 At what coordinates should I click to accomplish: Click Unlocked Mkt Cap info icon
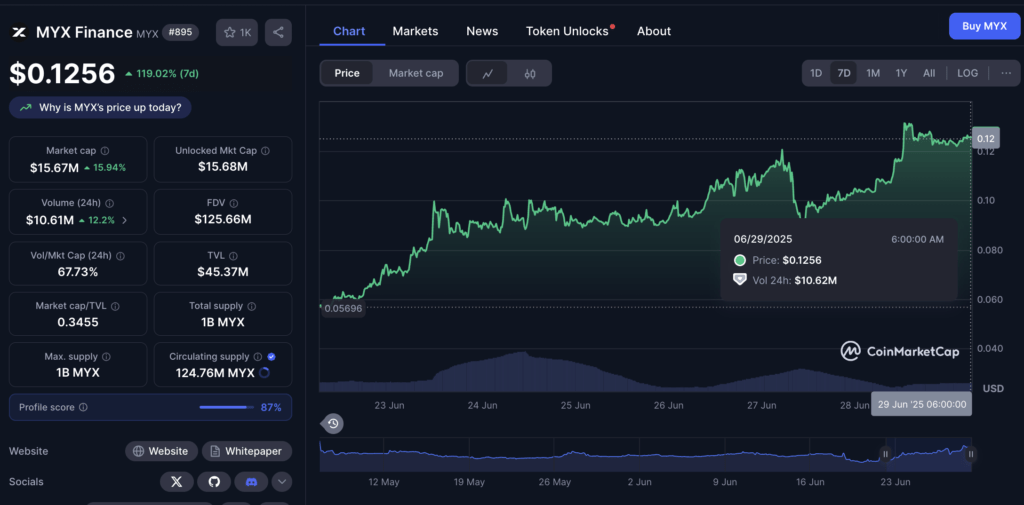tap(265, 151)
